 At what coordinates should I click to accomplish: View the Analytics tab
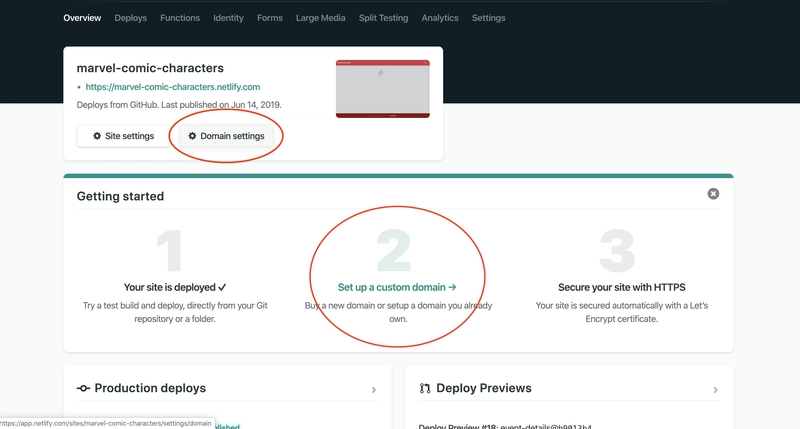440,18
